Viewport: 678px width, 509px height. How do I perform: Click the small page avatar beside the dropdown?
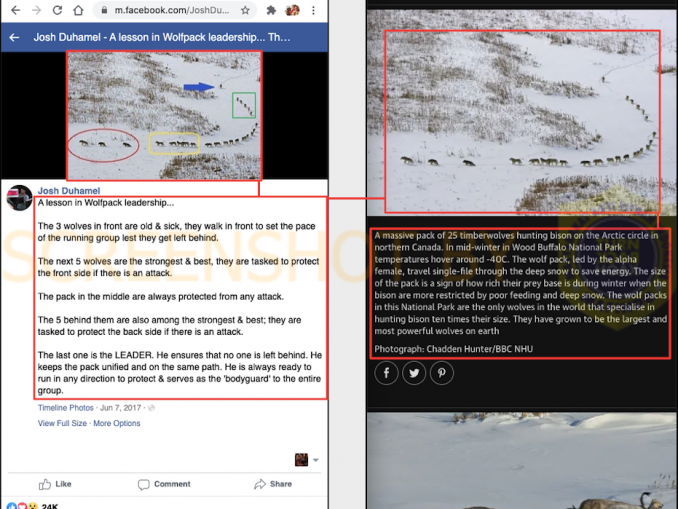coord(301,460)
